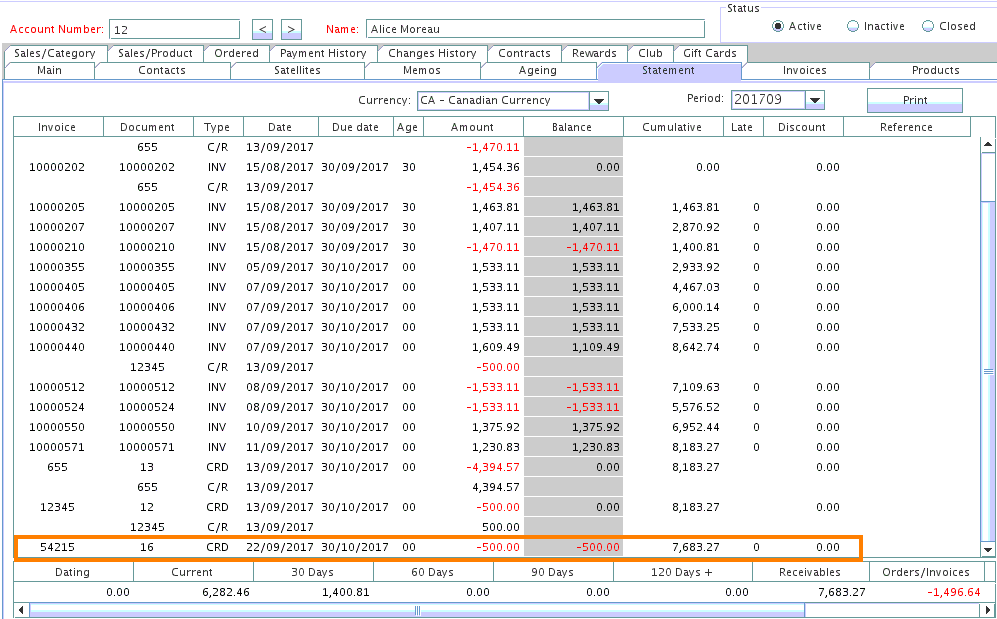Go to previous account with left arrow

[261, 29]
